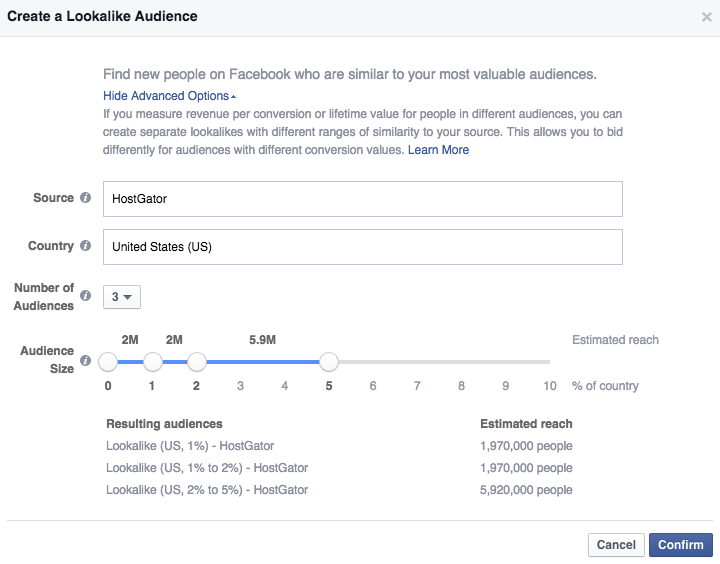
Task: Click the Country field with United States
Action: (x=363, y=247)
